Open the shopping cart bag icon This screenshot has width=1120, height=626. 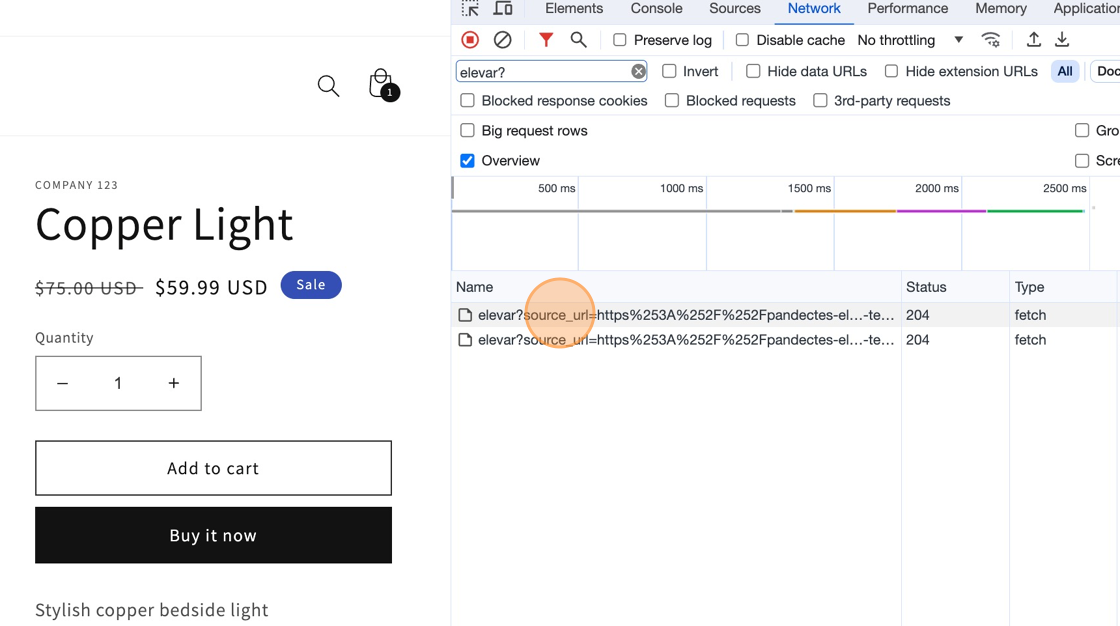[x=382, y=85]
